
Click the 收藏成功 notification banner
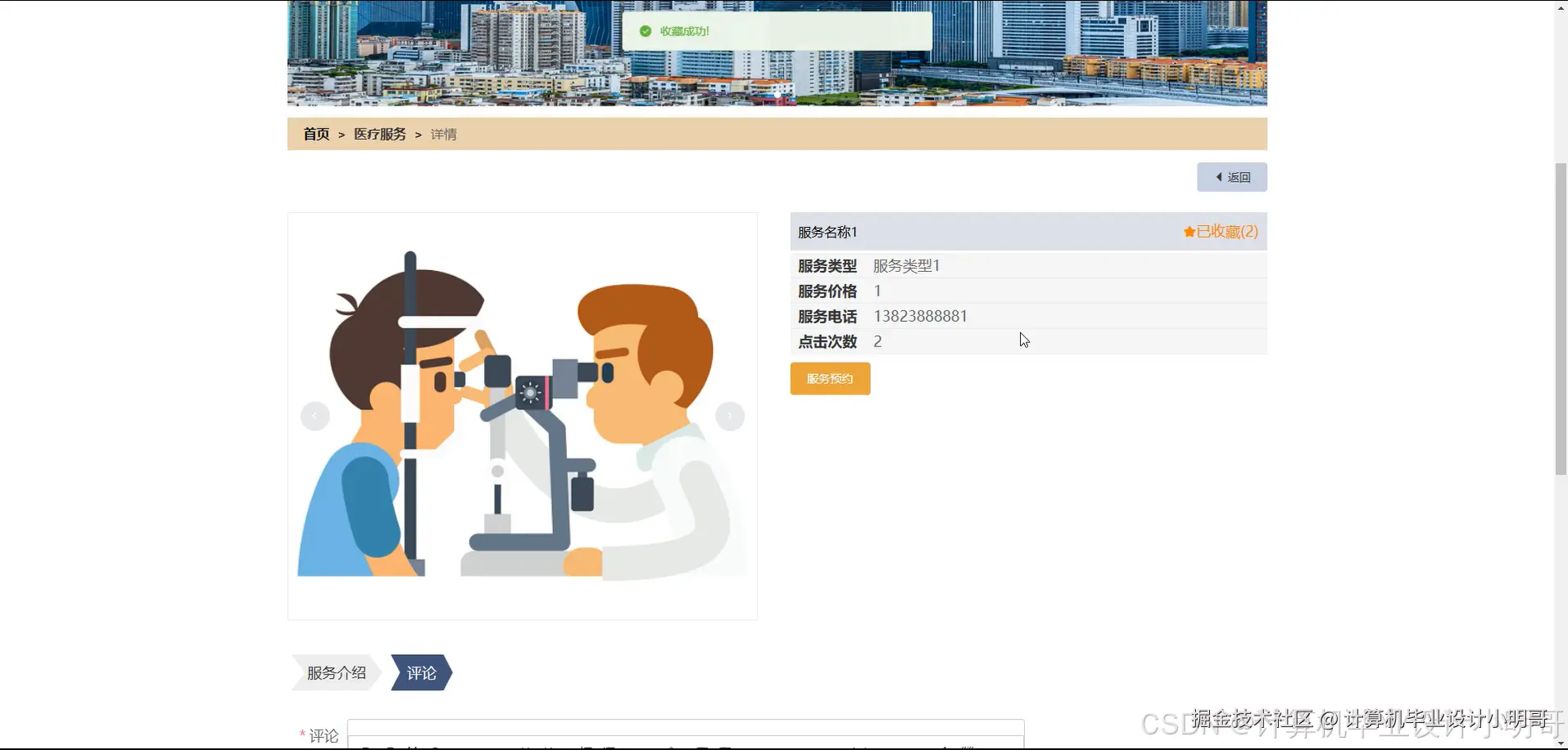pyautogui.click(x=777, y=31)
